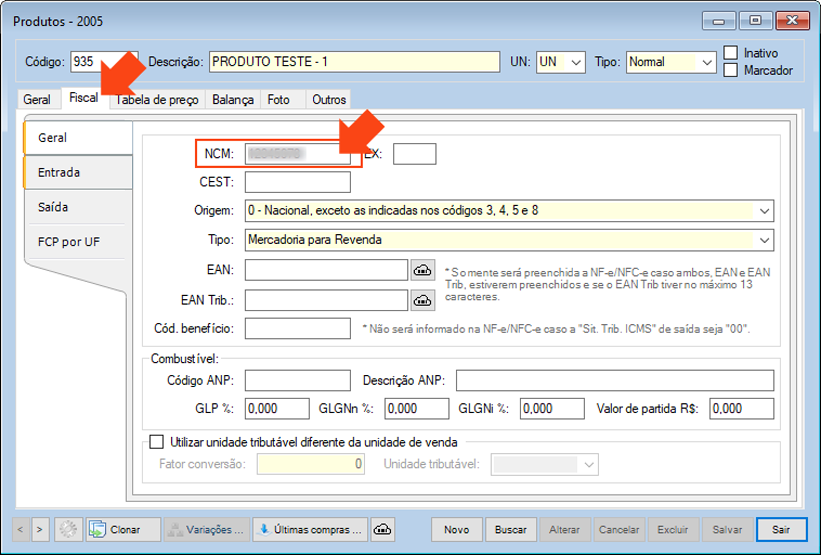
Task: Click cloud lookup icon beside EAN Trib. field
Action: tap(421, 299)
